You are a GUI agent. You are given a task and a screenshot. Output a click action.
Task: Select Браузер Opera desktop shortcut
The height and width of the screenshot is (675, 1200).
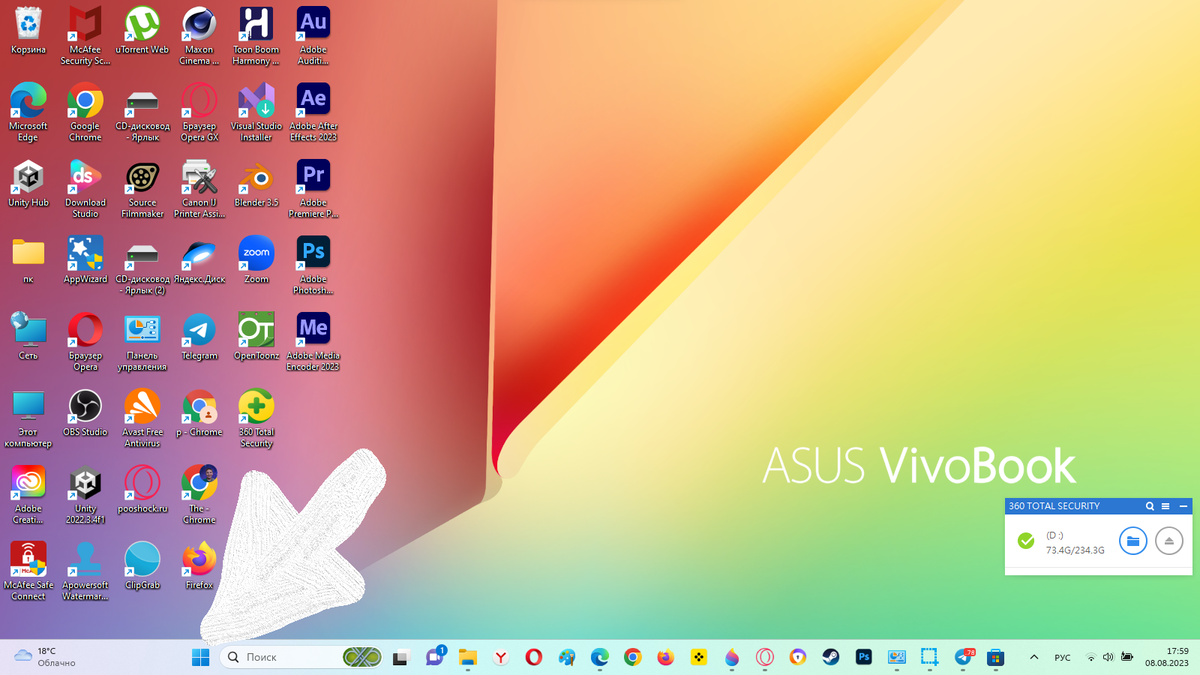(x=85, y=341)
